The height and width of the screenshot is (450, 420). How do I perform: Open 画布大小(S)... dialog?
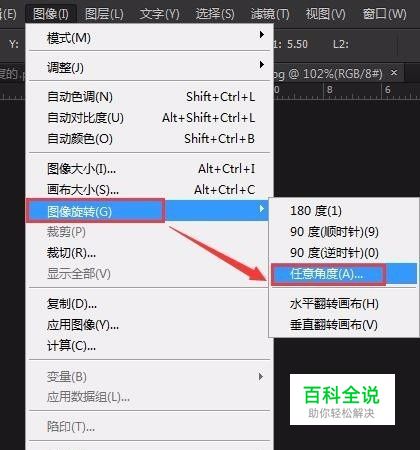(149, 190)
